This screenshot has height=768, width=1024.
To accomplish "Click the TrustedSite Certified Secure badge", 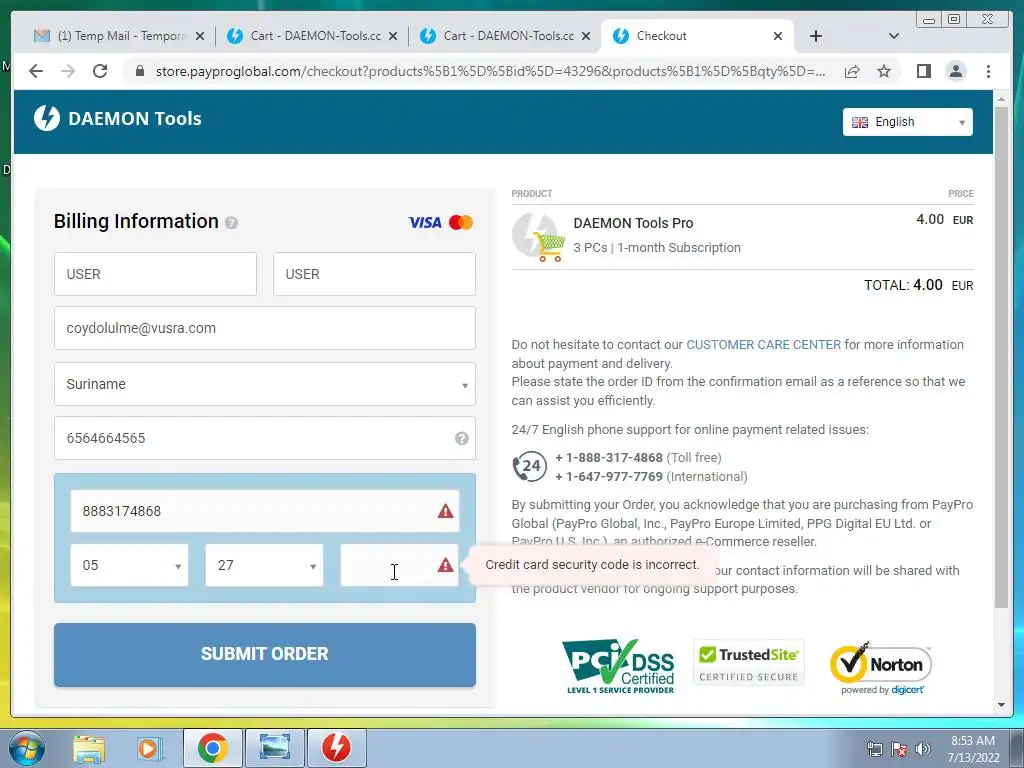I will point(748,663).
